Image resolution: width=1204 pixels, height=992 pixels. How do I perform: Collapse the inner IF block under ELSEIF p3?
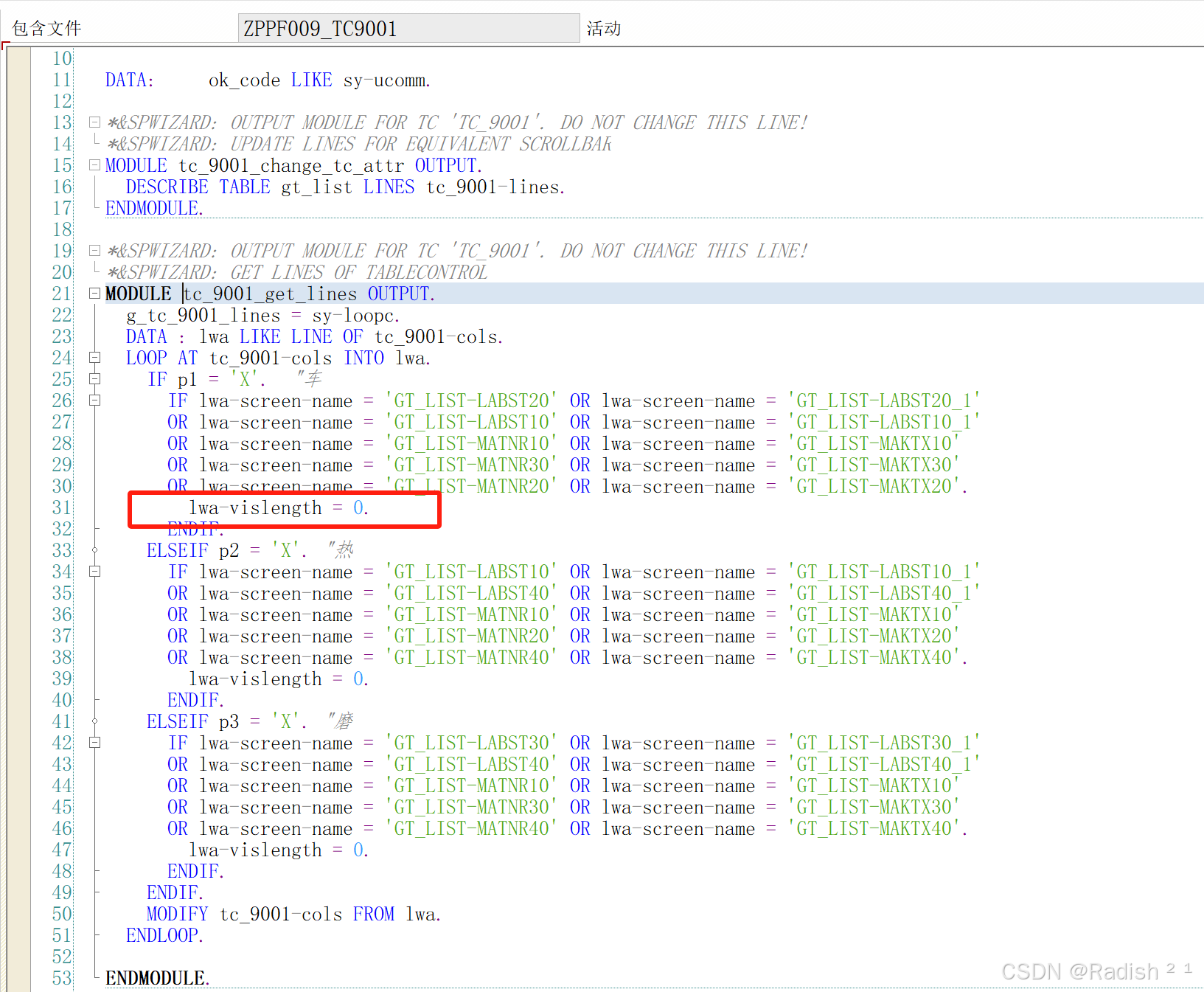point(94,743)
